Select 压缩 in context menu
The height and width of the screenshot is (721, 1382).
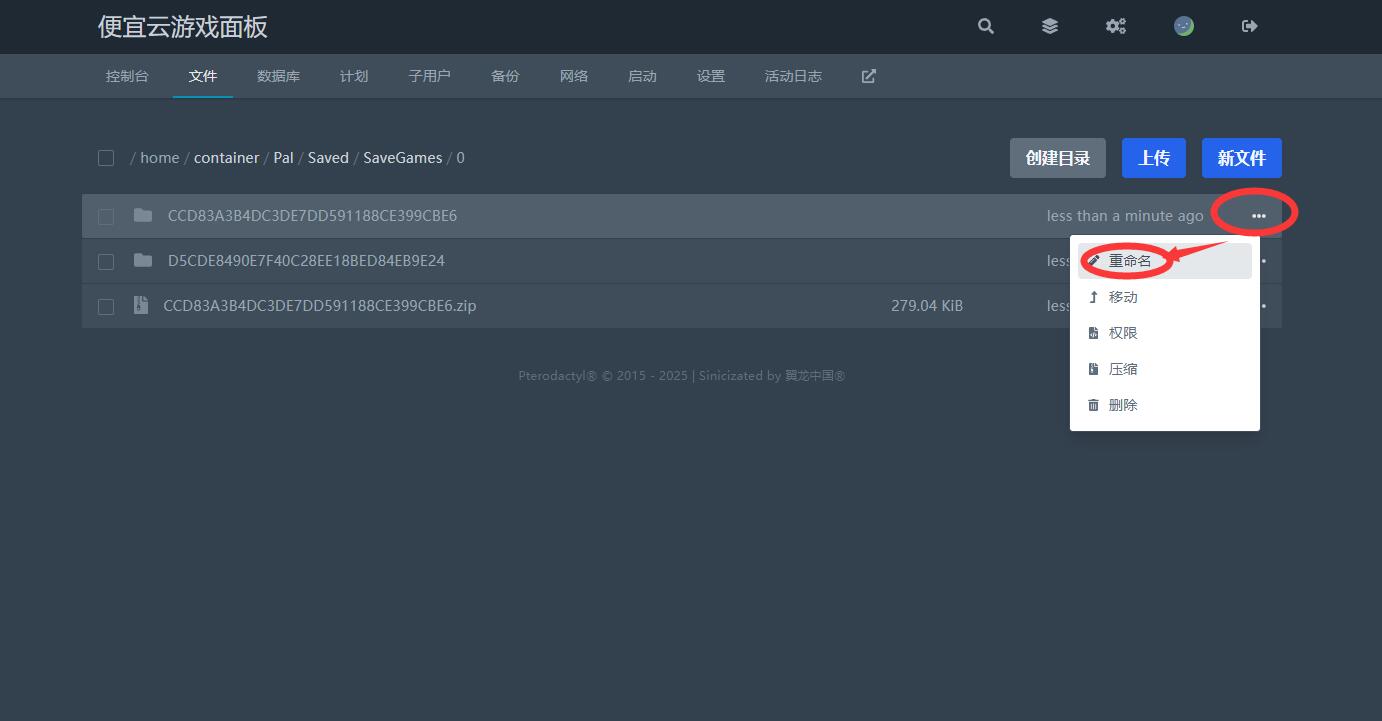pyautogui.click(x=1165, y=369)
